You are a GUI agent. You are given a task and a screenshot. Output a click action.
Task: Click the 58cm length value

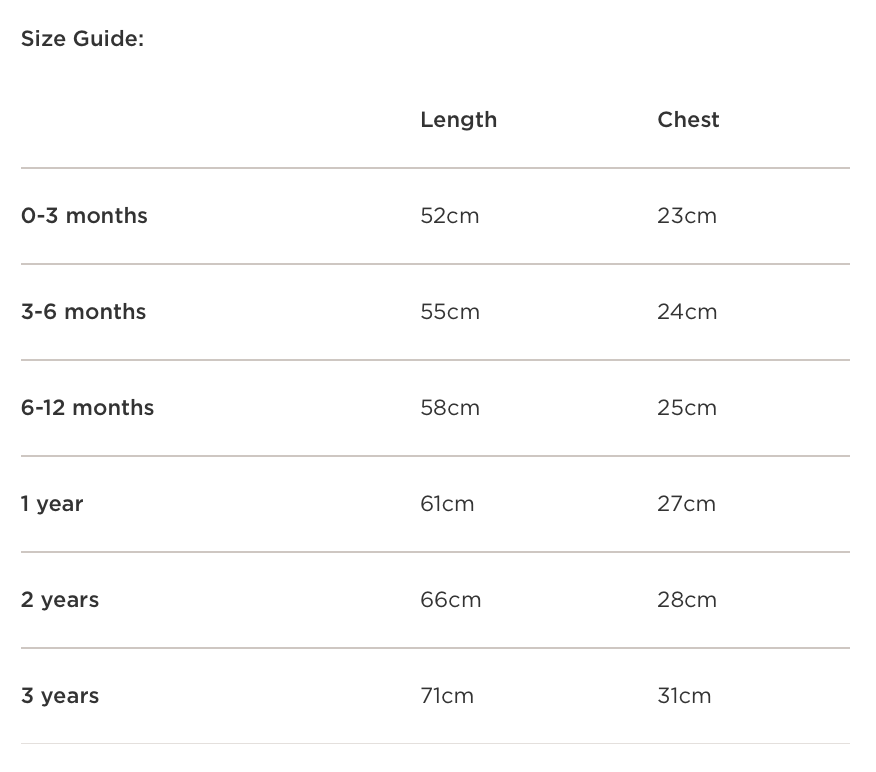point(450,408)
